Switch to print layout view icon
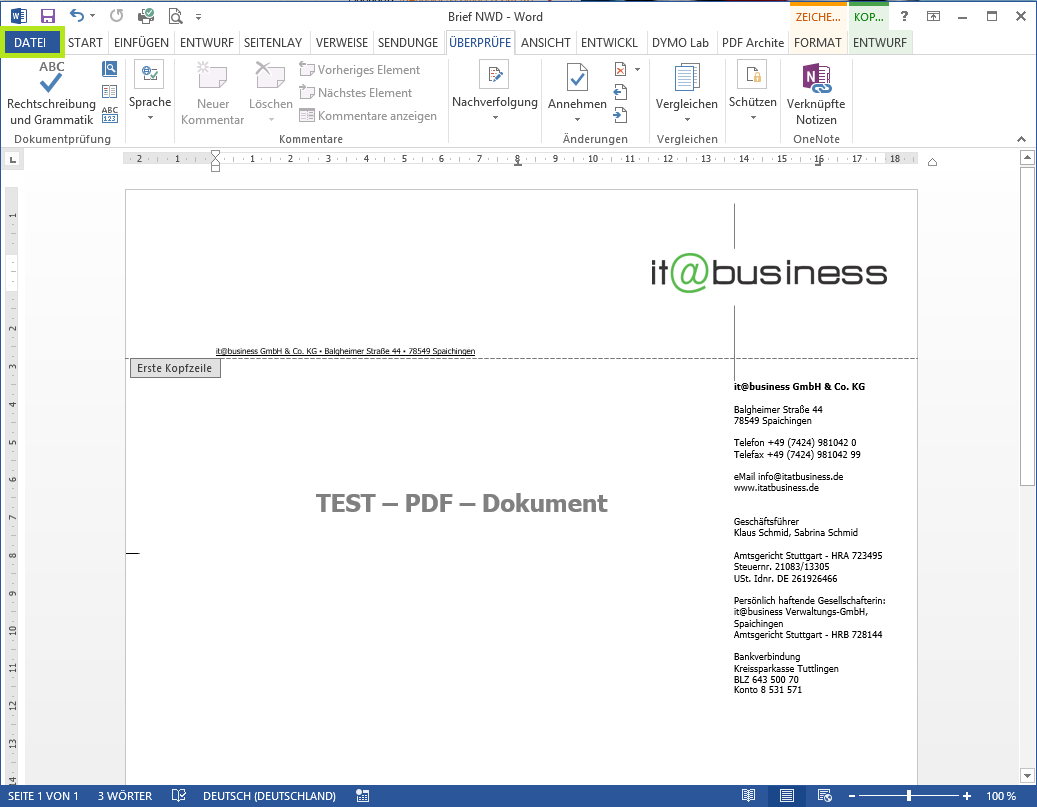This screenshot has width=1037, height=807. pyautogui.click(x=786, y=795)
